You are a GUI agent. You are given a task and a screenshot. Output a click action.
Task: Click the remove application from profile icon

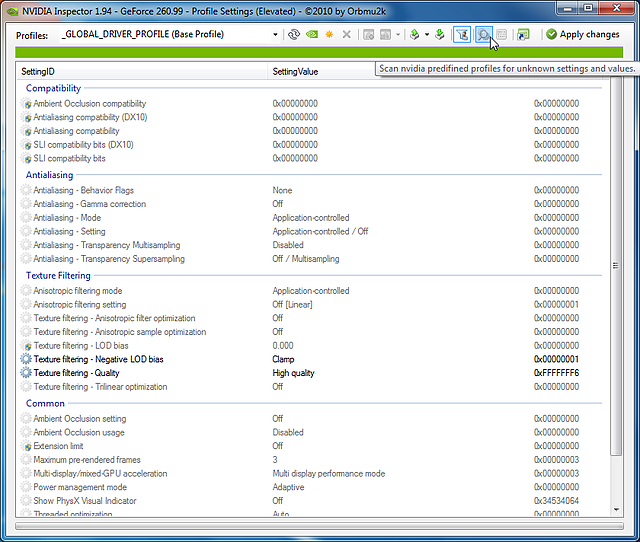tap(385, 35)
